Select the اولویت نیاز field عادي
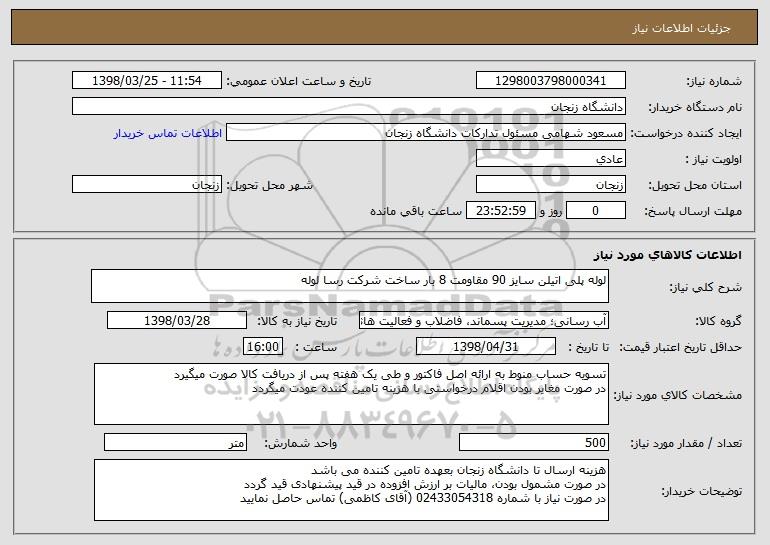This screenshot has width=770, height=545. 550,159
